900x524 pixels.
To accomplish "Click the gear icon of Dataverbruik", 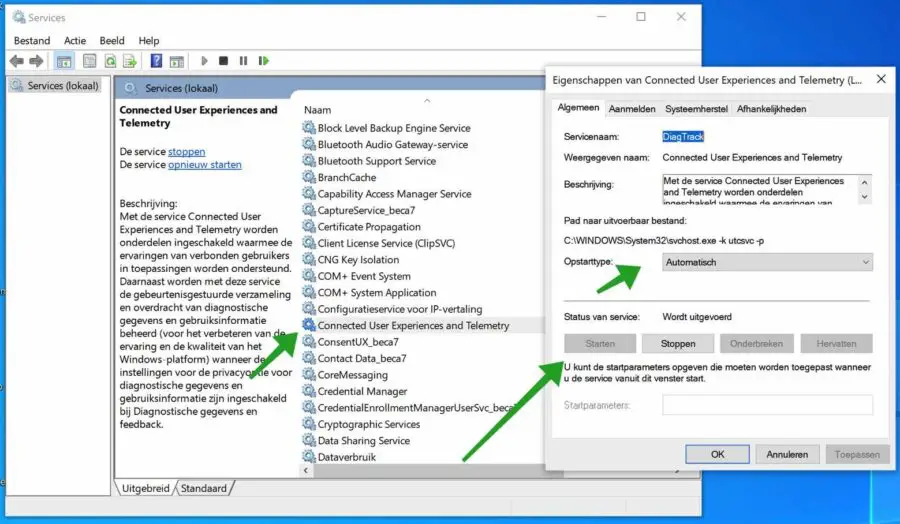I will (309, 457).
